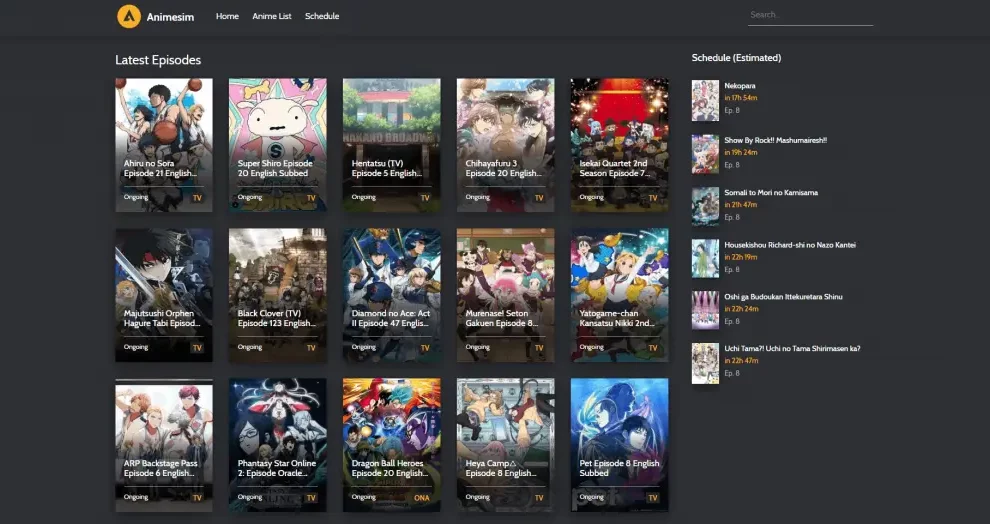
Task: Click Ongoing status on Ahiru no Sora
Action: pyautogui.click(x=136, y=197)
